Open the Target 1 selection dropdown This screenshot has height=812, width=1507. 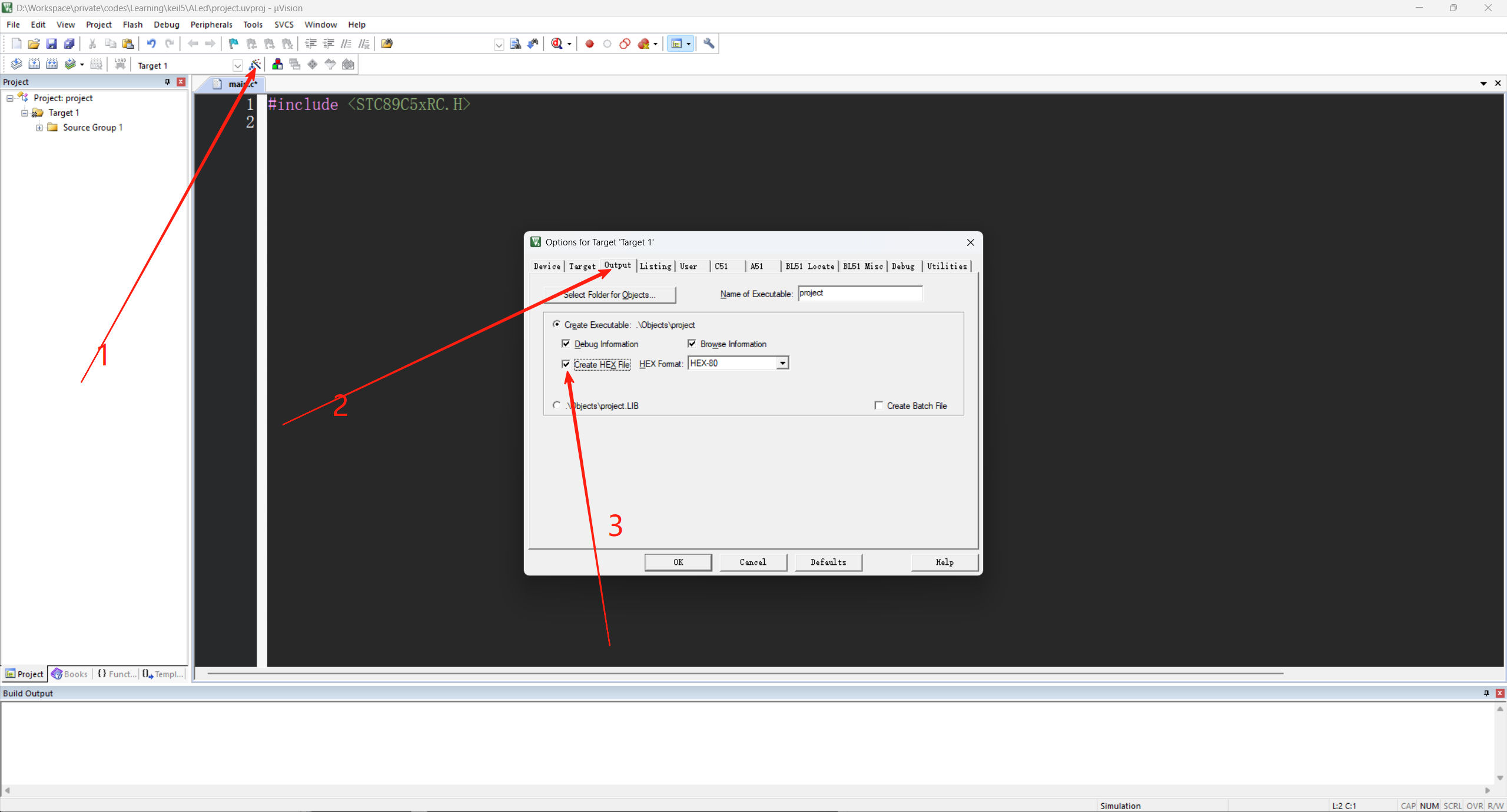238,65
